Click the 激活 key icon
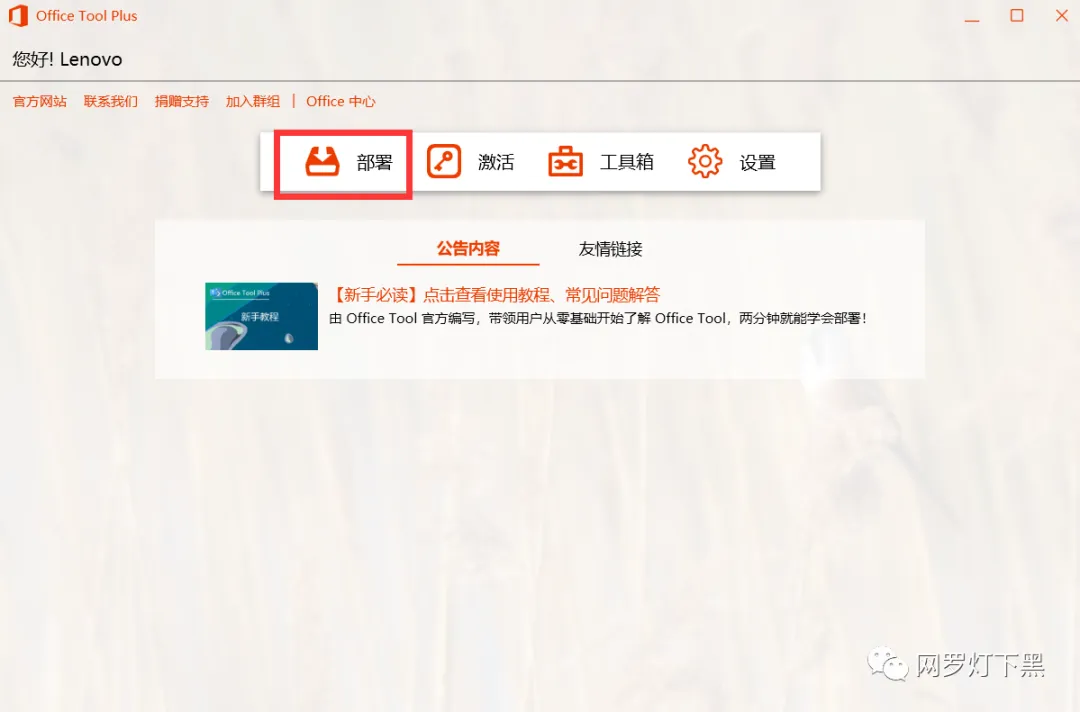Image resolution: width=1080 pixels, height=712 pixels. tap(444, 161)
